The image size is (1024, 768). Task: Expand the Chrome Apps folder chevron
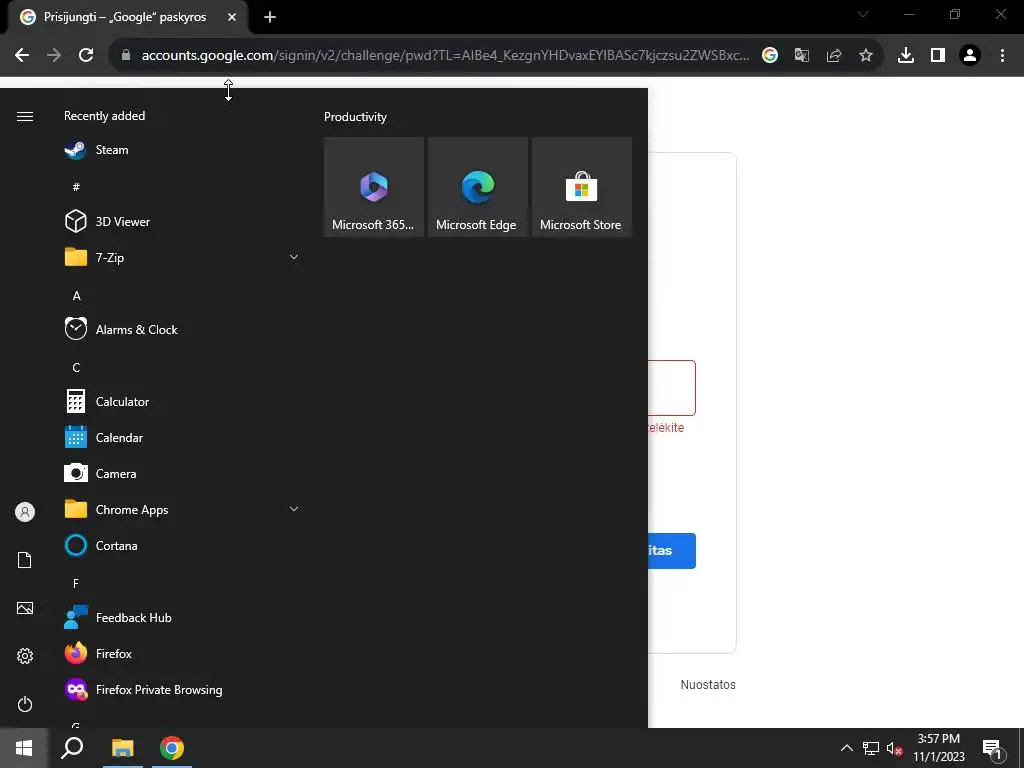294,509
